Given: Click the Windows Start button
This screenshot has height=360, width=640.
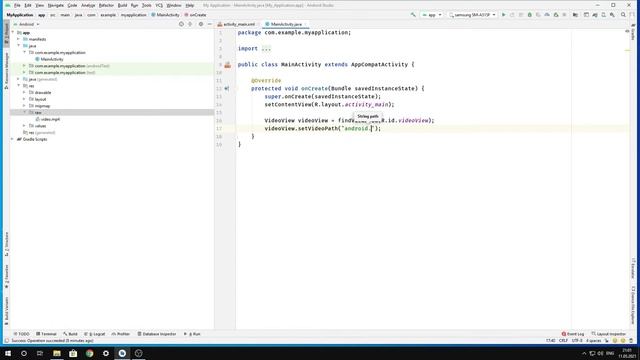Looking at the screenshot, I should [x=8, y=353].
